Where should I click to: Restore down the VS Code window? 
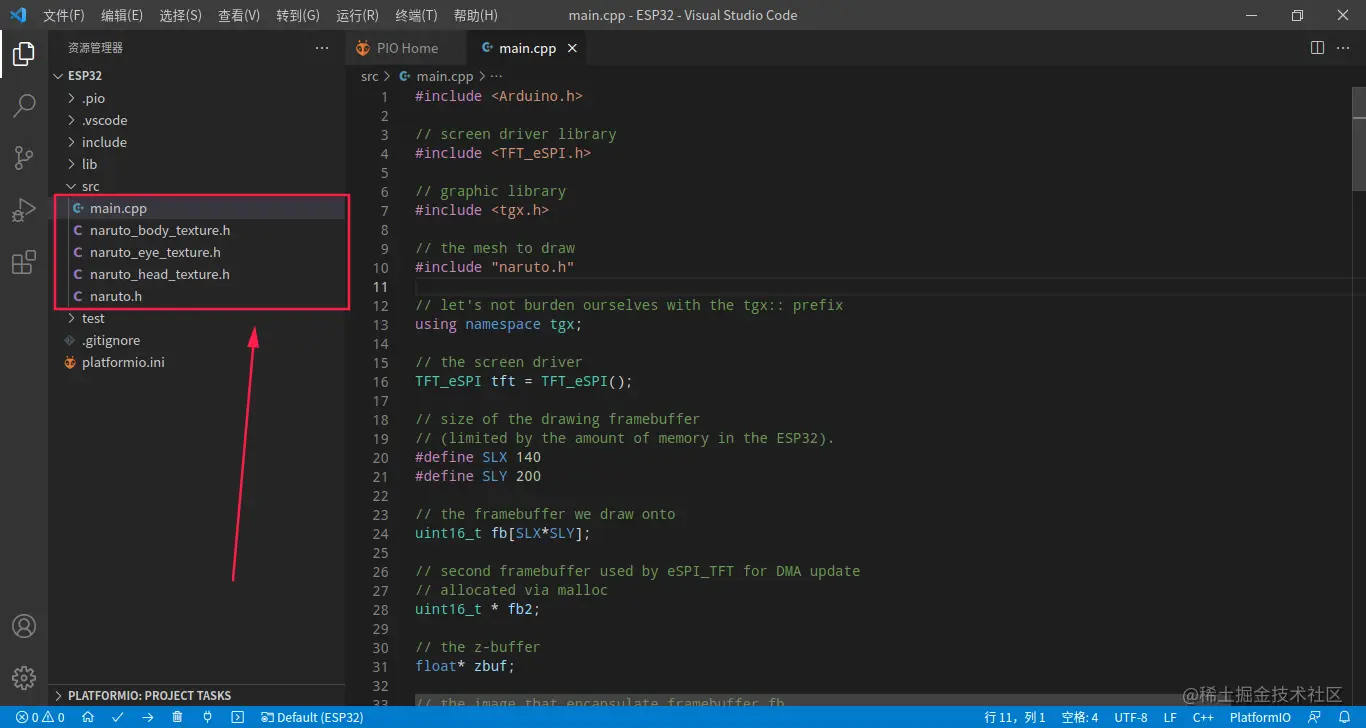(1297, 15)
